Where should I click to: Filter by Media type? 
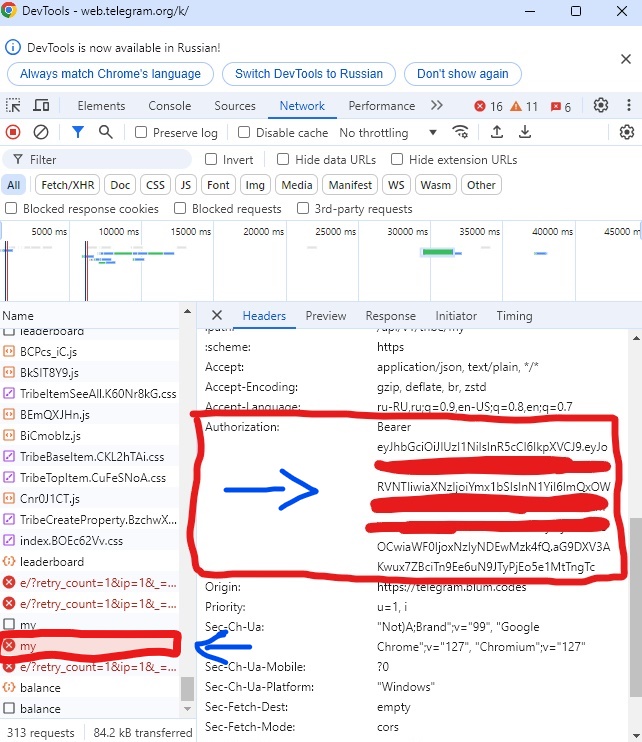pos(297,185)
